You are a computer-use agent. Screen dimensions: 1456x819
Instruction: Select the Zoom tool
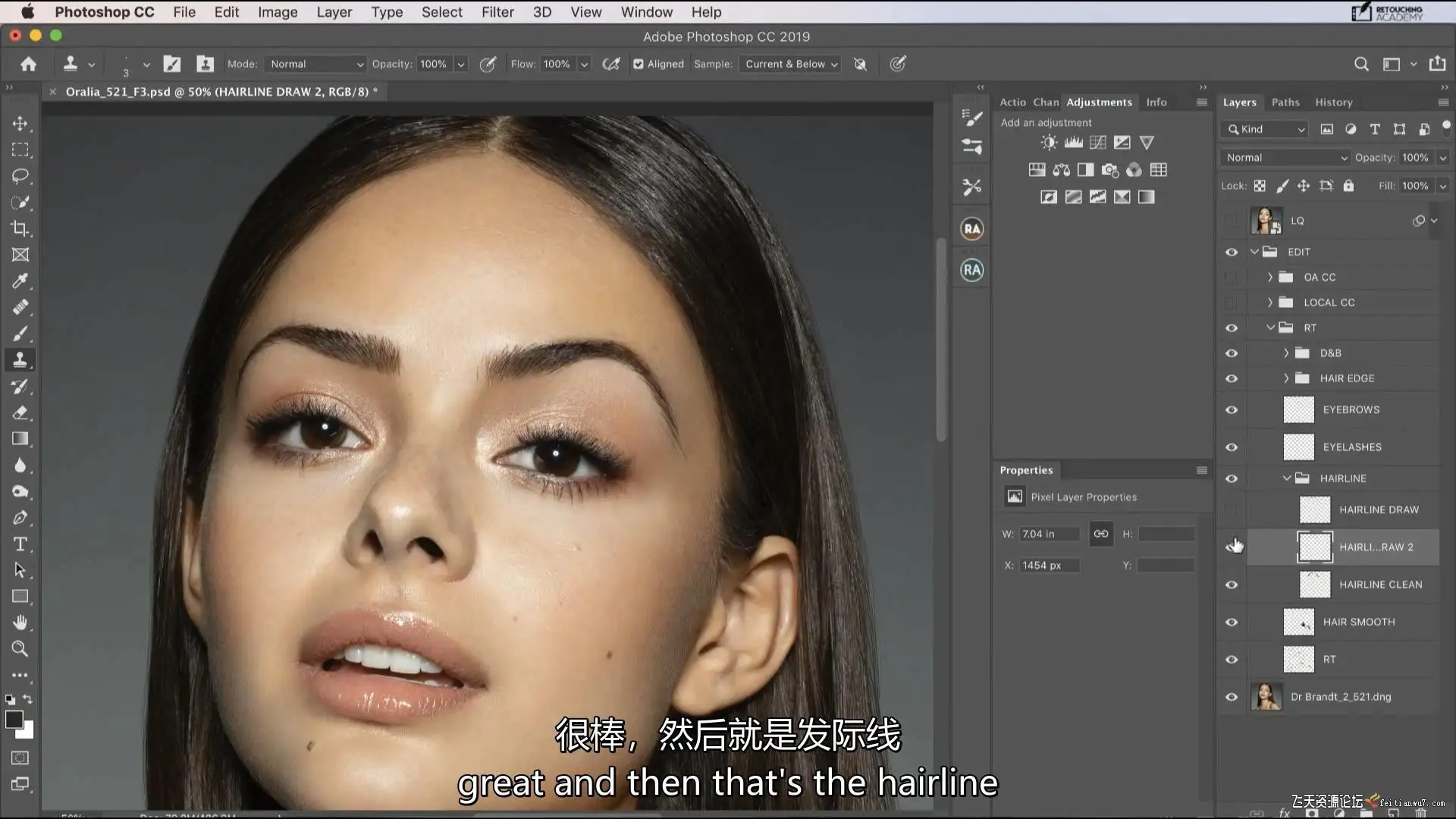tap(20, 649)
